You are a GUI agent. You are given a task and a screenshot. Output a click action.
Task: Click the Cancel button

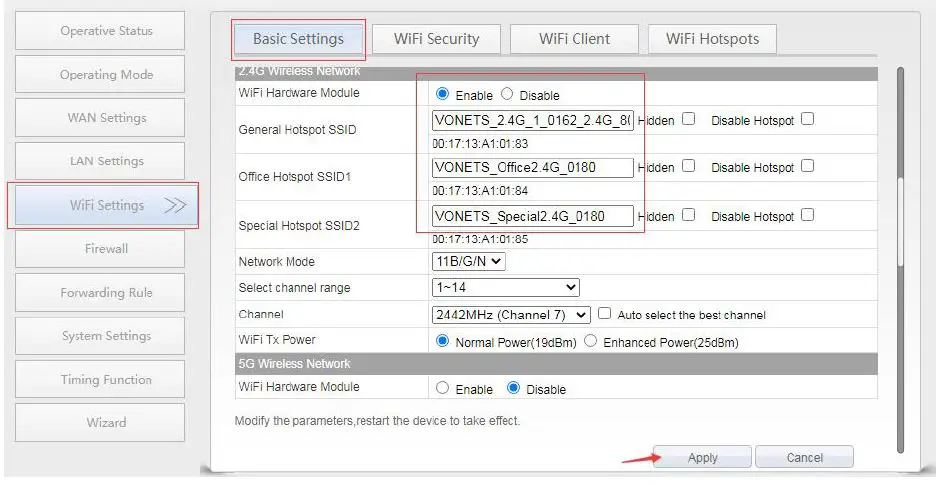pyautogui.click(x=804, y=458)
